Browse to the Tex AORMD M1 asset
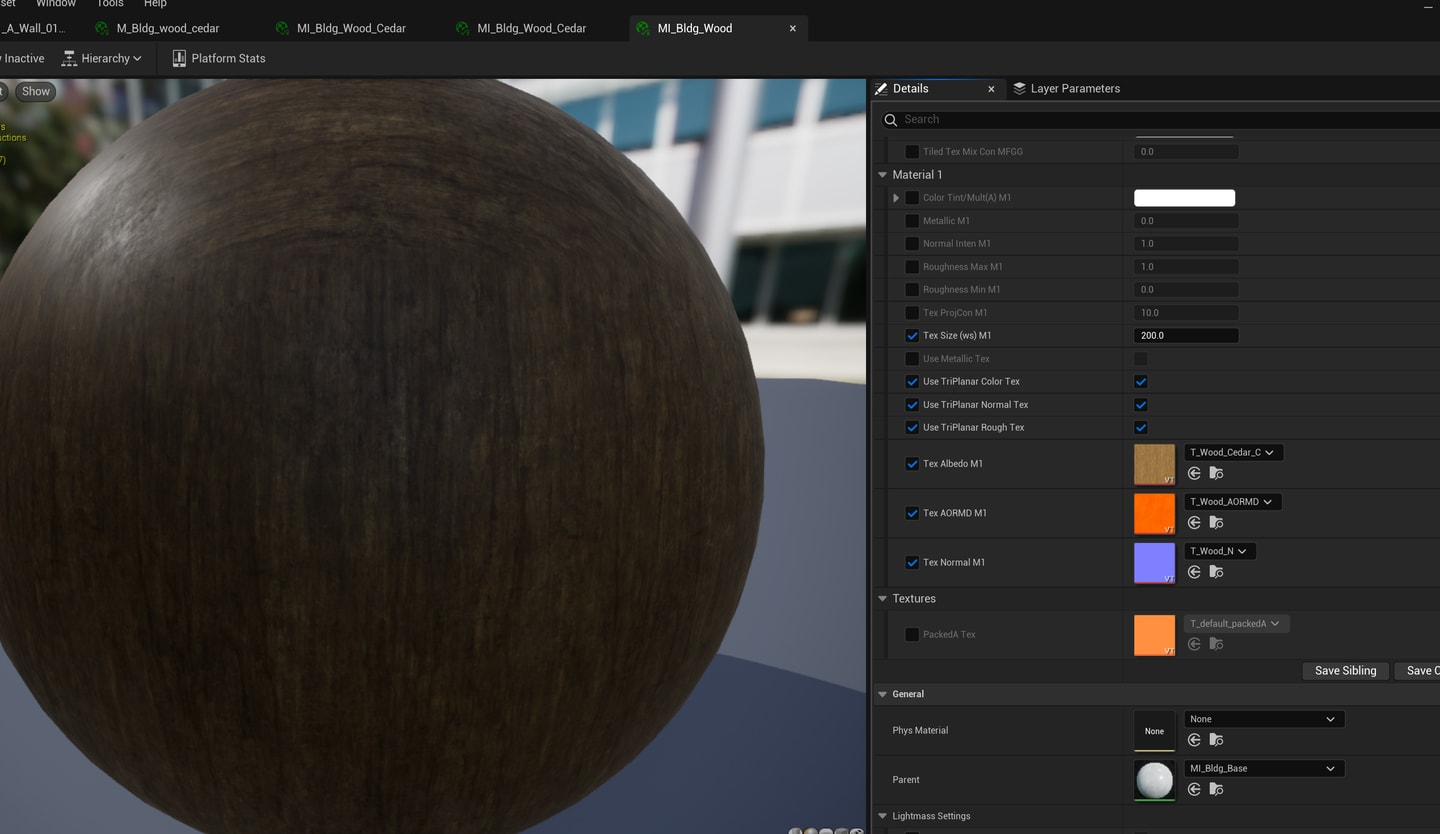The width and height of the screenshot is (1440, 834). coord(1216,523)
